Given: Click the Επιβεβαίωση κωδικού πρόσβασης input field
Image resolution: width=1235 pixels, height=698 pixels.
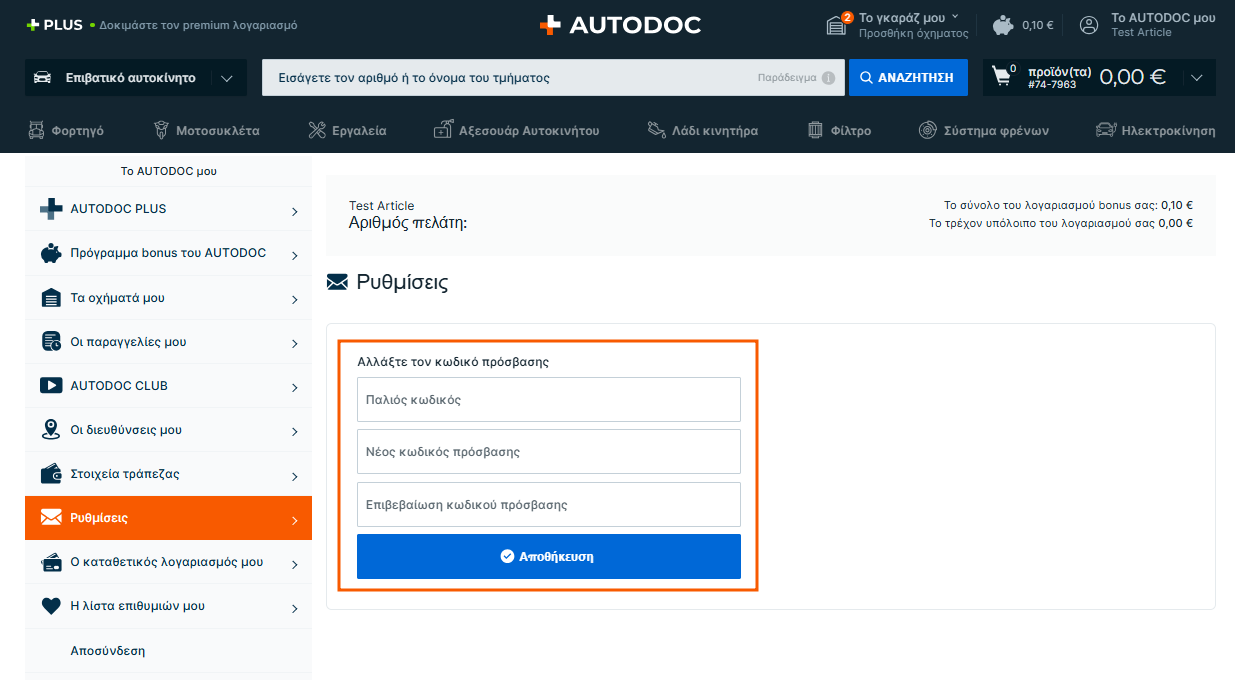Looking at the screenshot, I should click(549, 504).
